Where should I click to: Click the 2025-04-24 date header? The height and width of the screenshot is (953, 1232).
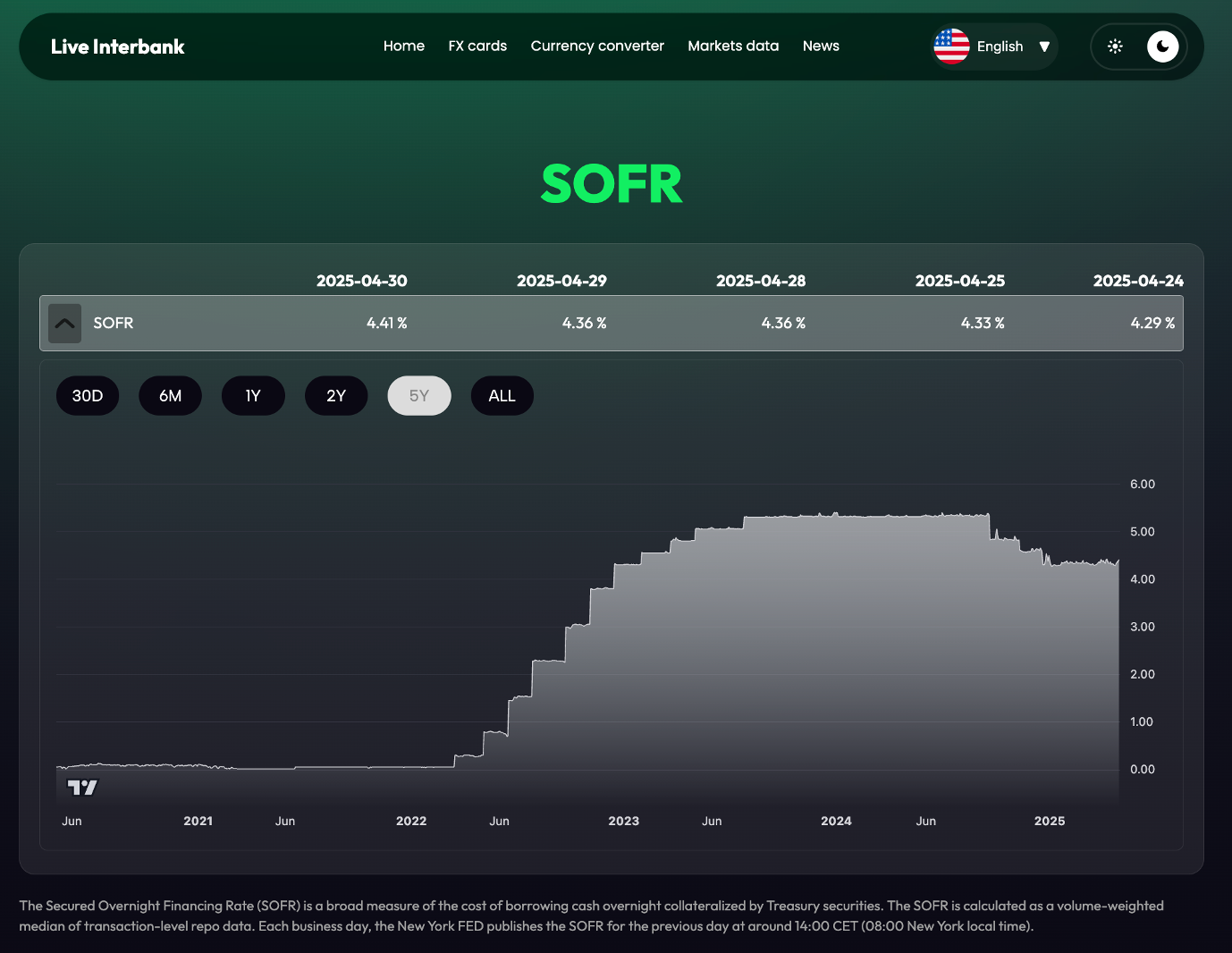click(1138, 281)
